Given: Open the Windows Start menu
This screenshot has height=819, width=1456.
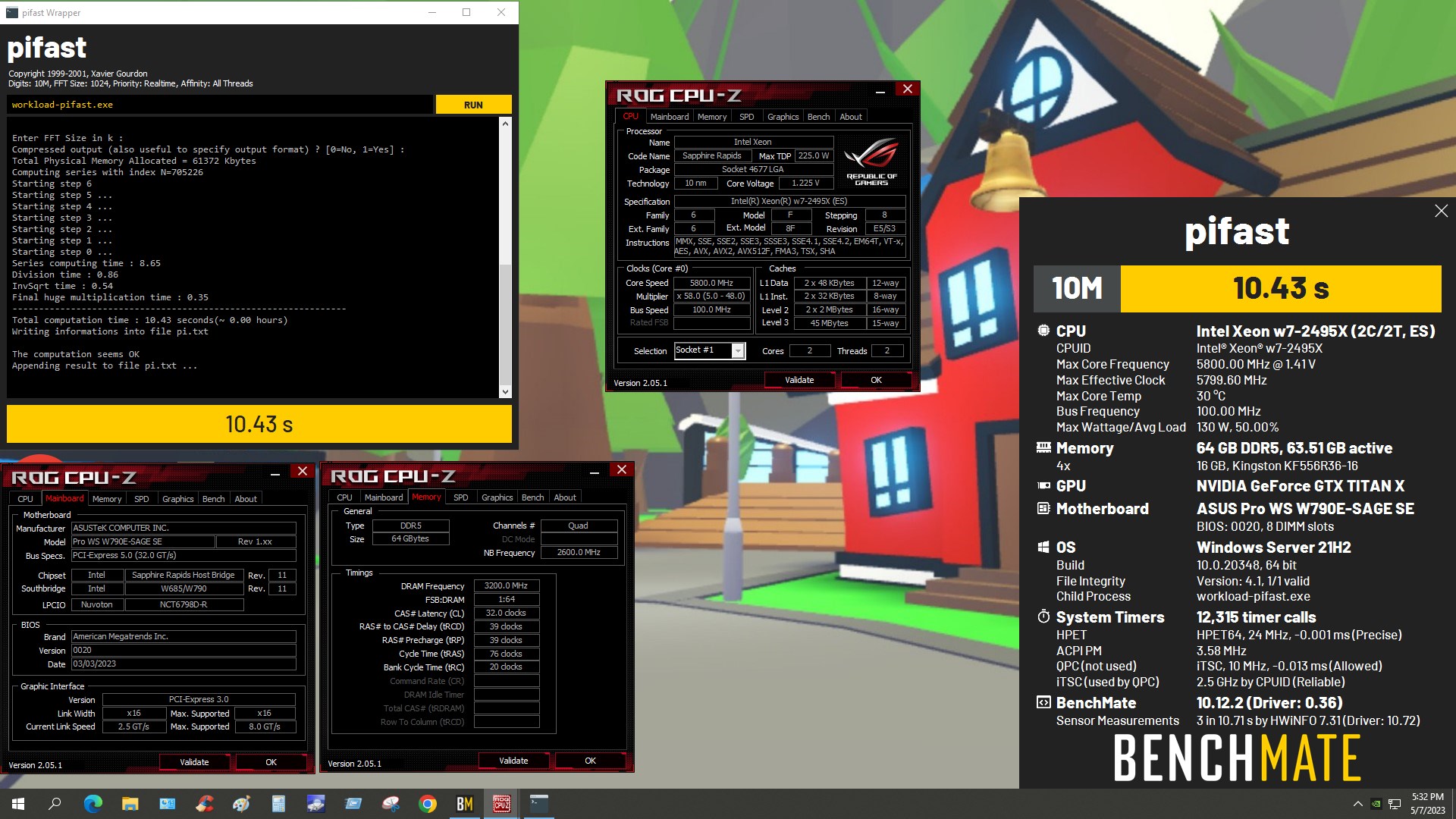Looking at the screenshot, I should [x=18, y=804].
